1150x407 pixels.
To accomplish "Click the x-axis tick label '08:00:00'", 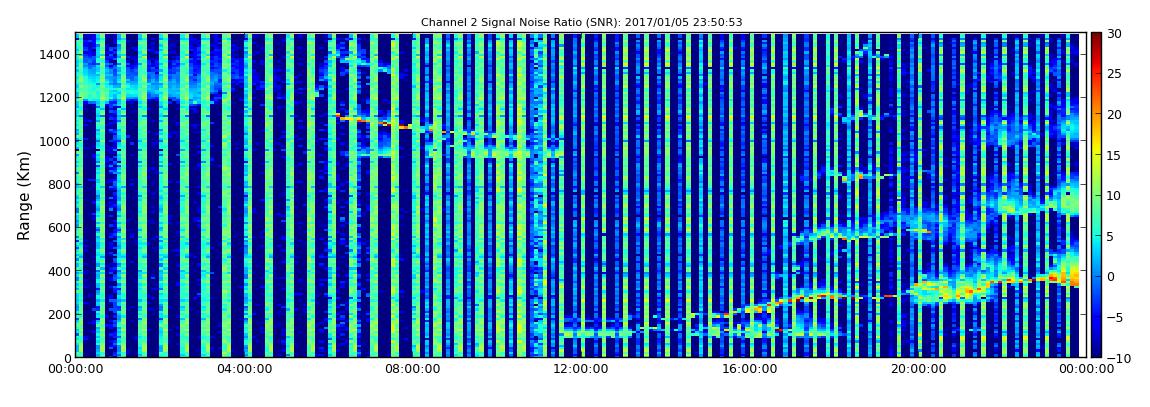I will [x=413, y=370].
